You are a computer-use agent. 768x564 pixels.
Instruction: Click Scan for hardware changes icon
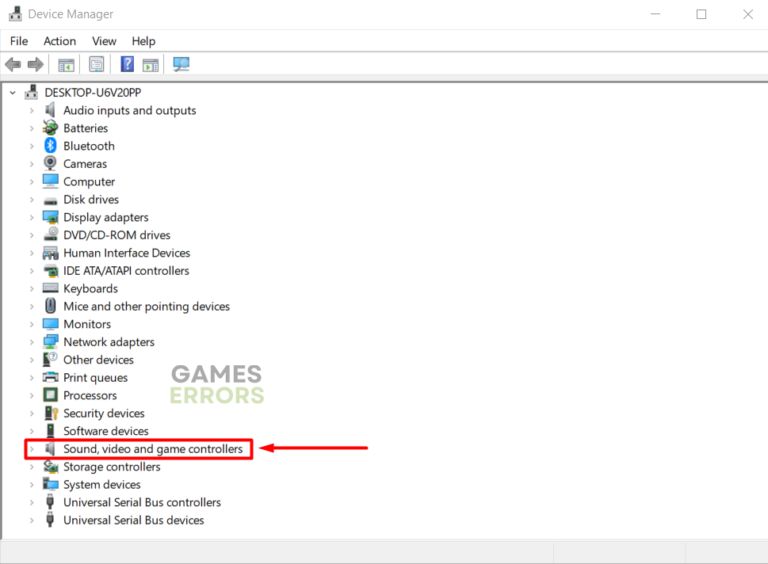tap(181, 65)
